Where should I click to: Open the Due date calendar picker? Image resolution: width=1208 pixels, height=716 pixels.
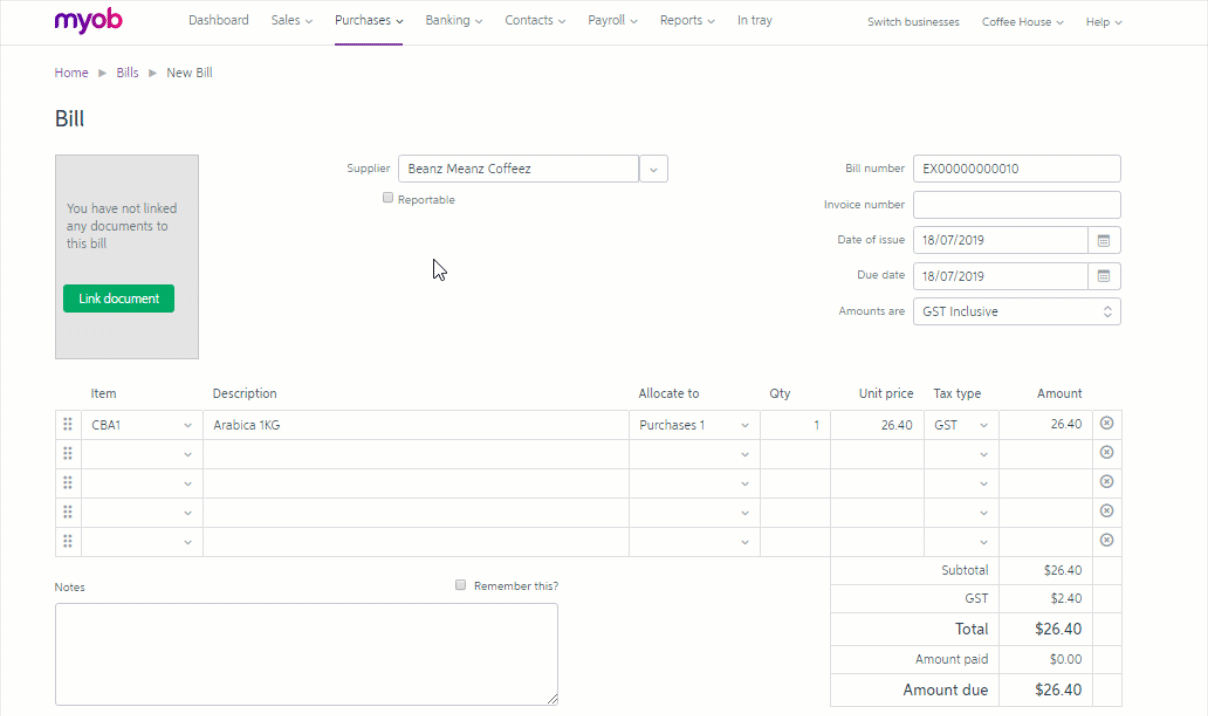1104,276
